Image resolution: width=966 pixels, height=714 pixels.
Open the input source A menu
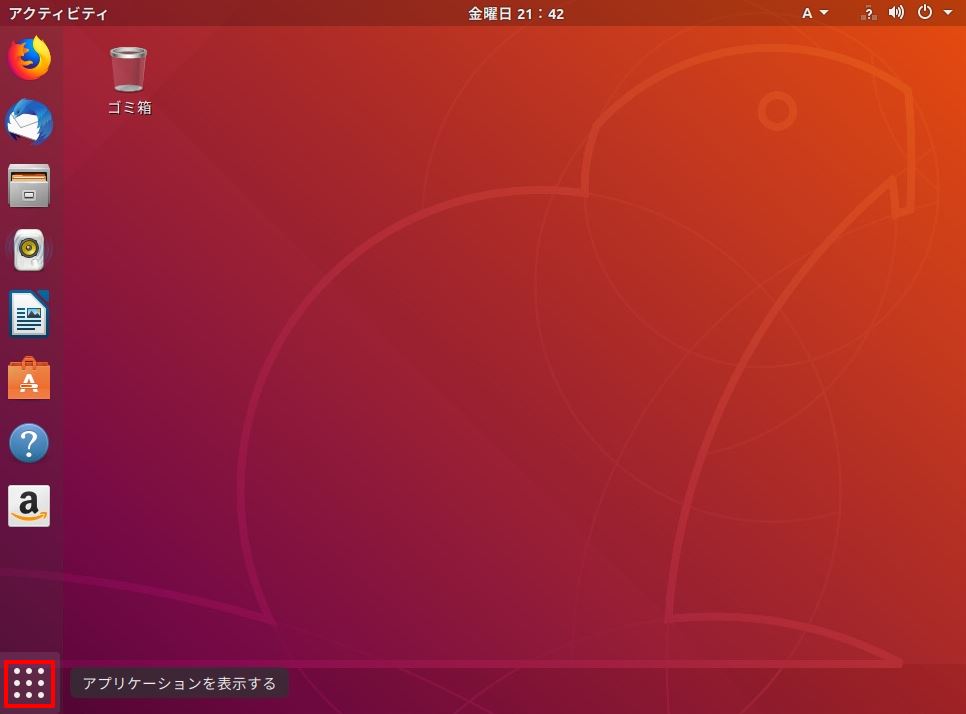814,13
